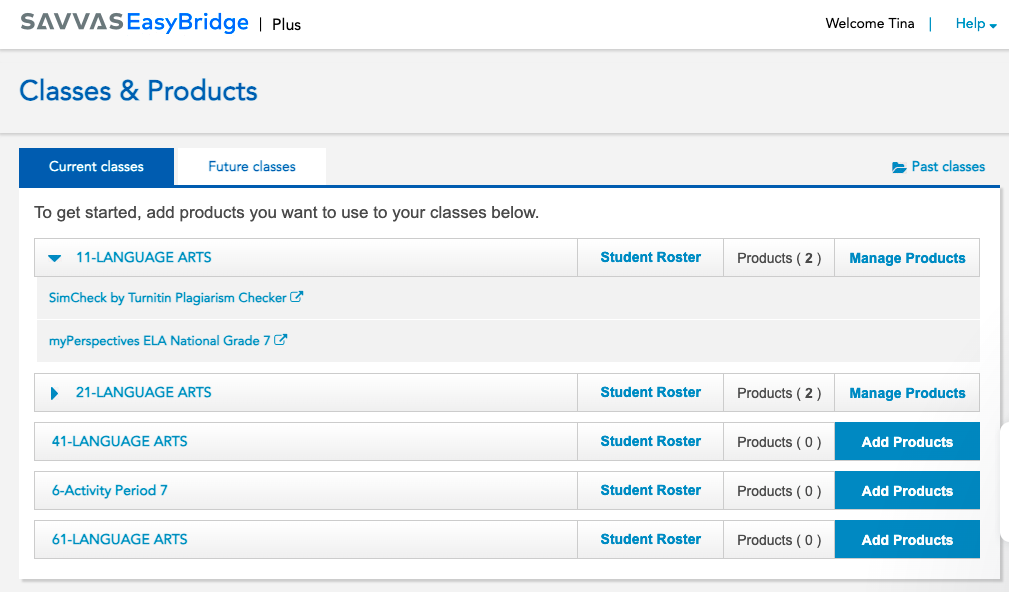Switch to the Current classes tab
This screenshot has width=1009, height=592.
96,167
